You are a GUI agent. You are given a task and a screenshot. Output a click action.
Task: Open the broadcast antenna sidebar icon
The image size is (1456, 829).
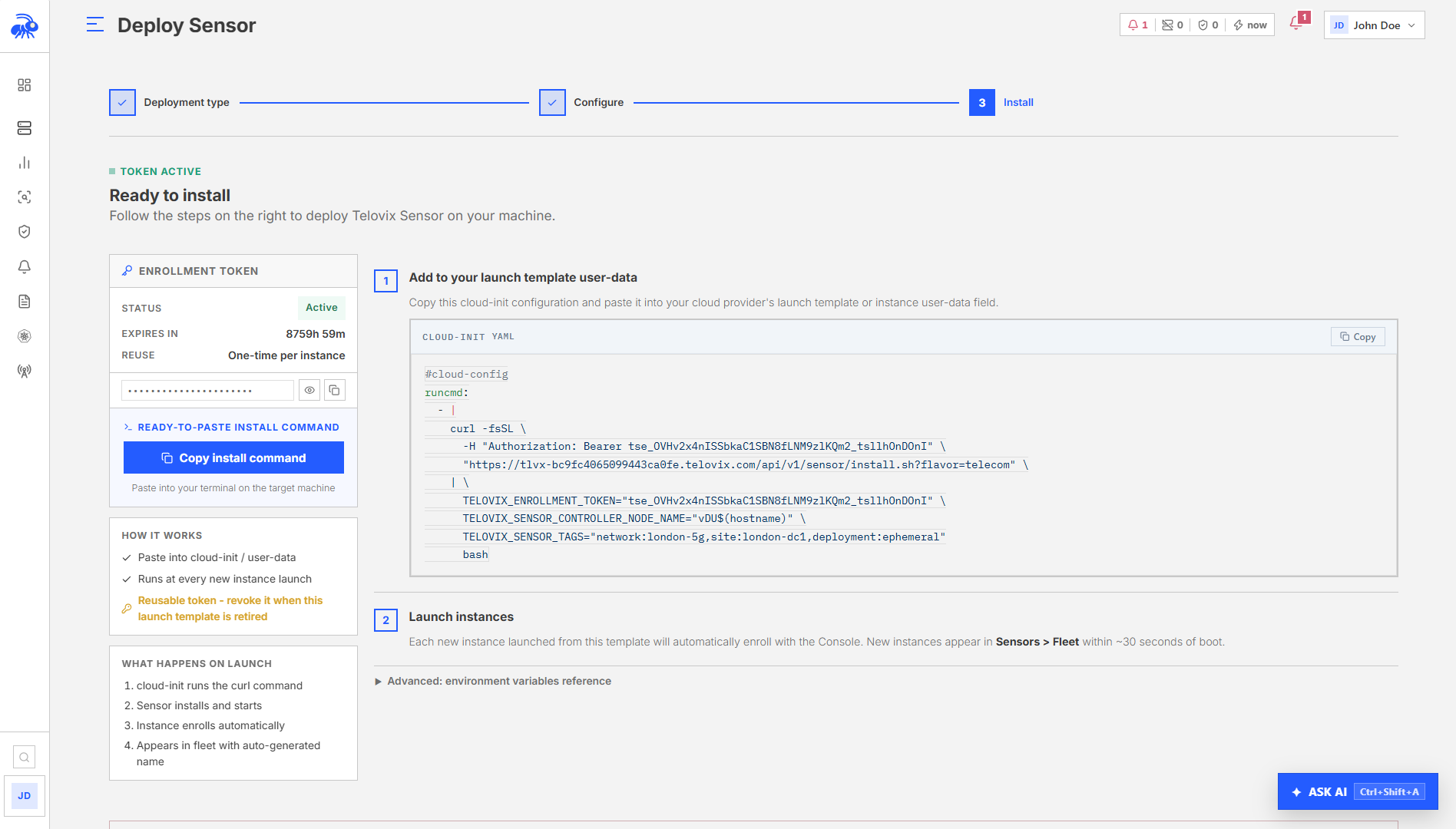point(25,371)
